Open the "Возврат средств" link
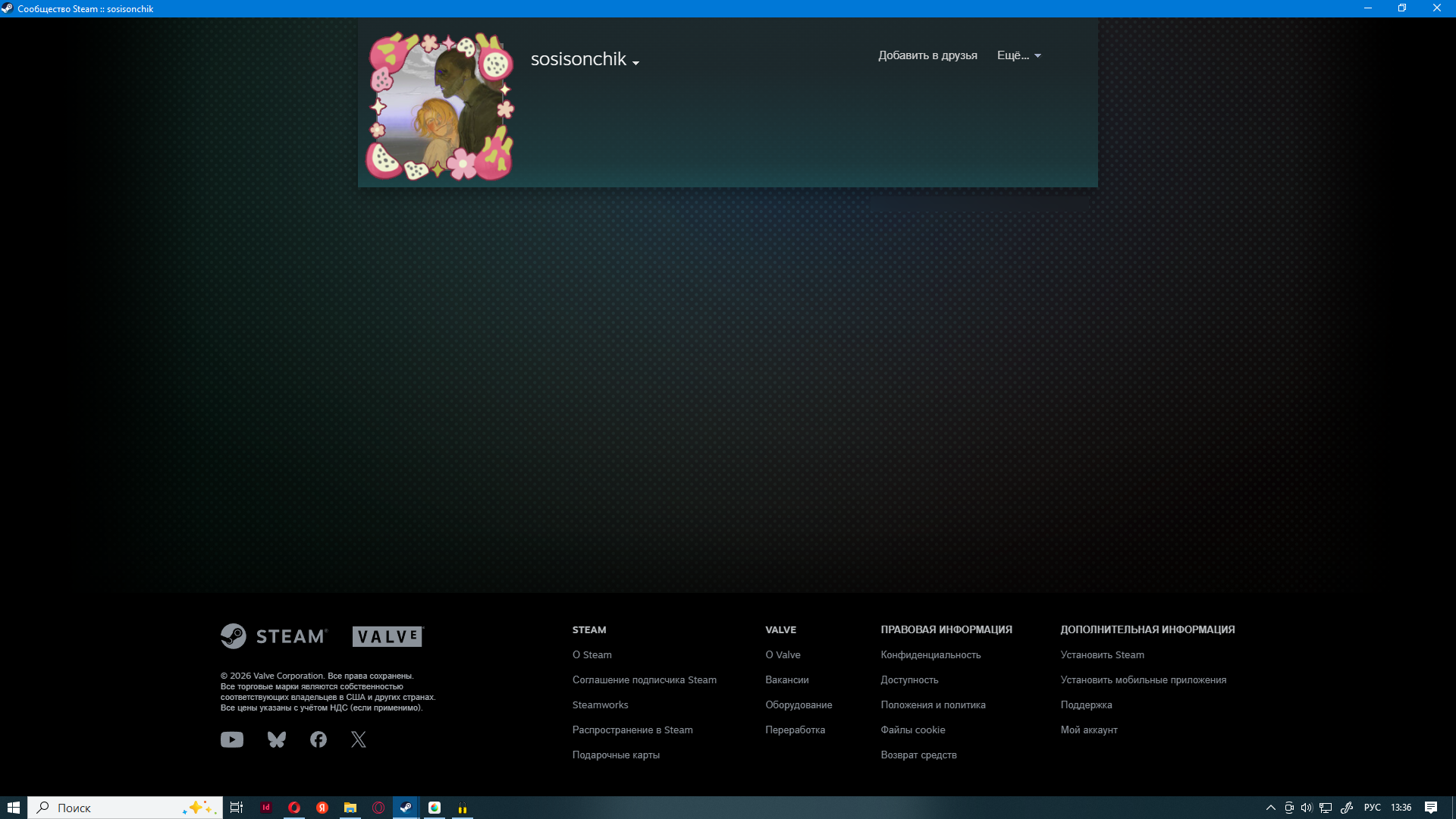 [x=918, y=755]
